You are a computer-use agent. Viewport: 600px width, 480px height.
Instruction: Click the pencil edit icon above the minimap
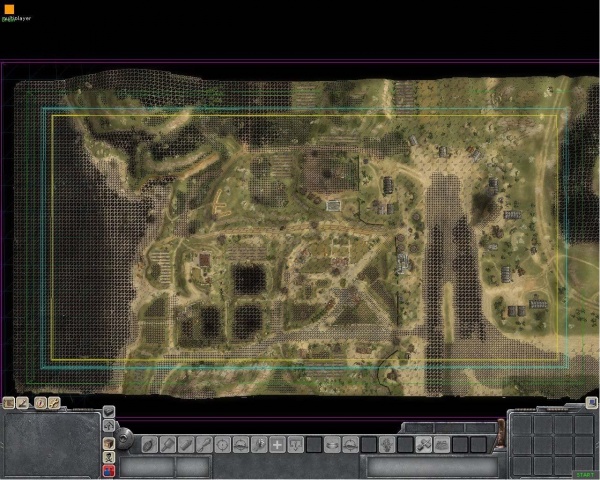pyautogui.click(x=23, y=403)
